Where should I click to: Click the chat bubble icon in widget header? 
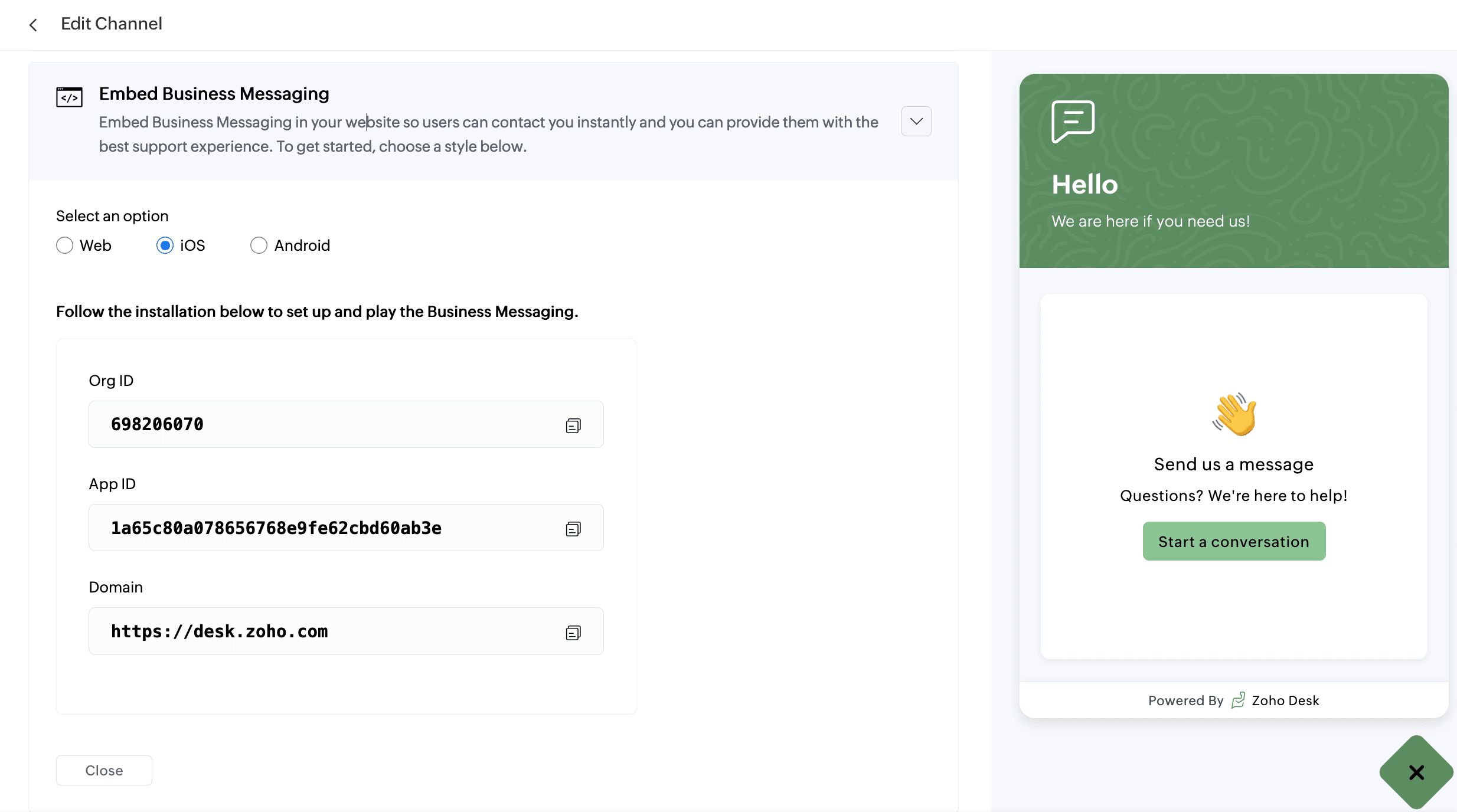1073,122
